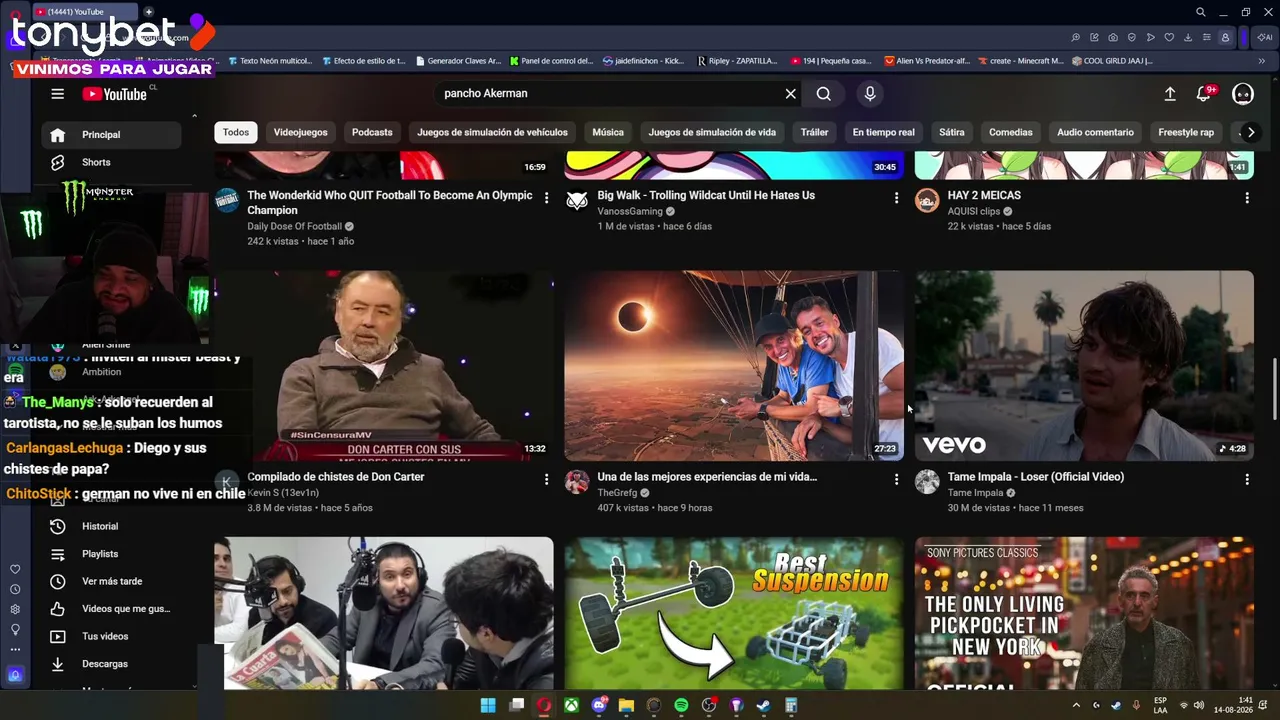Image resolution: width=1280 pixels, height=720 pixels.
Task: Open options for Tame Impala Loser video
Action: pyautogui.click(x=1247, y=480)
